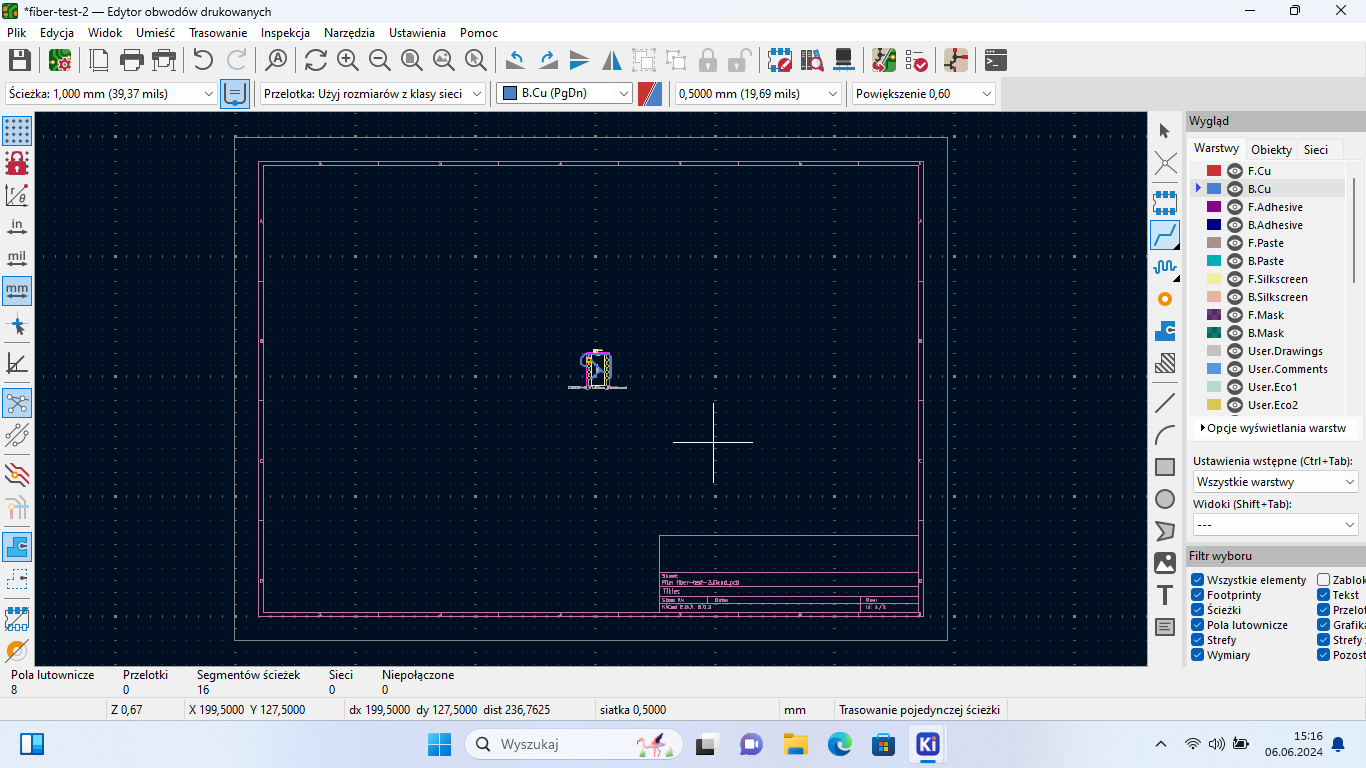Open the Find tool (magnifier with A)
Screen dimensions: 1366x768
click(276, 60)
